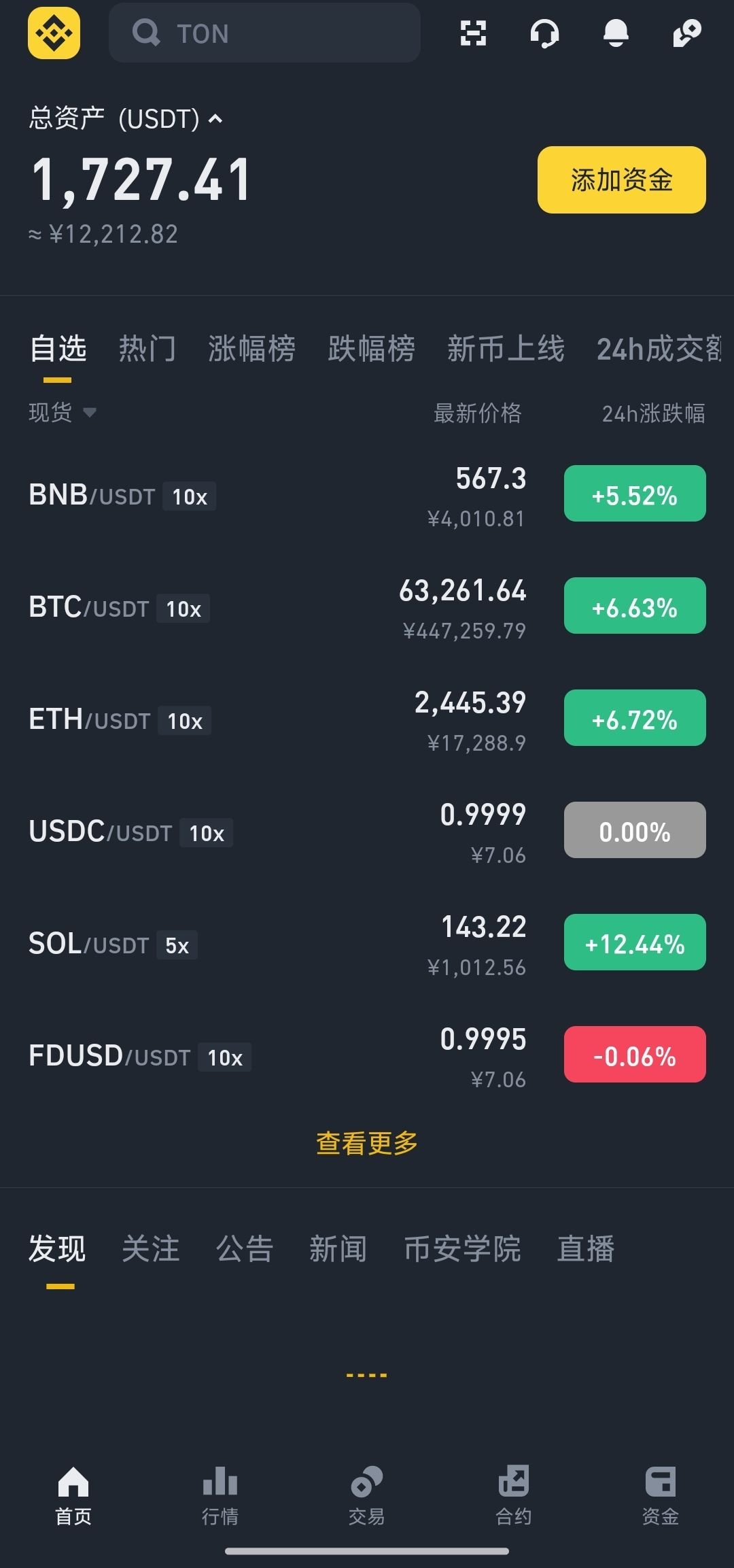Open customer support headset icon

click(544, 33)
